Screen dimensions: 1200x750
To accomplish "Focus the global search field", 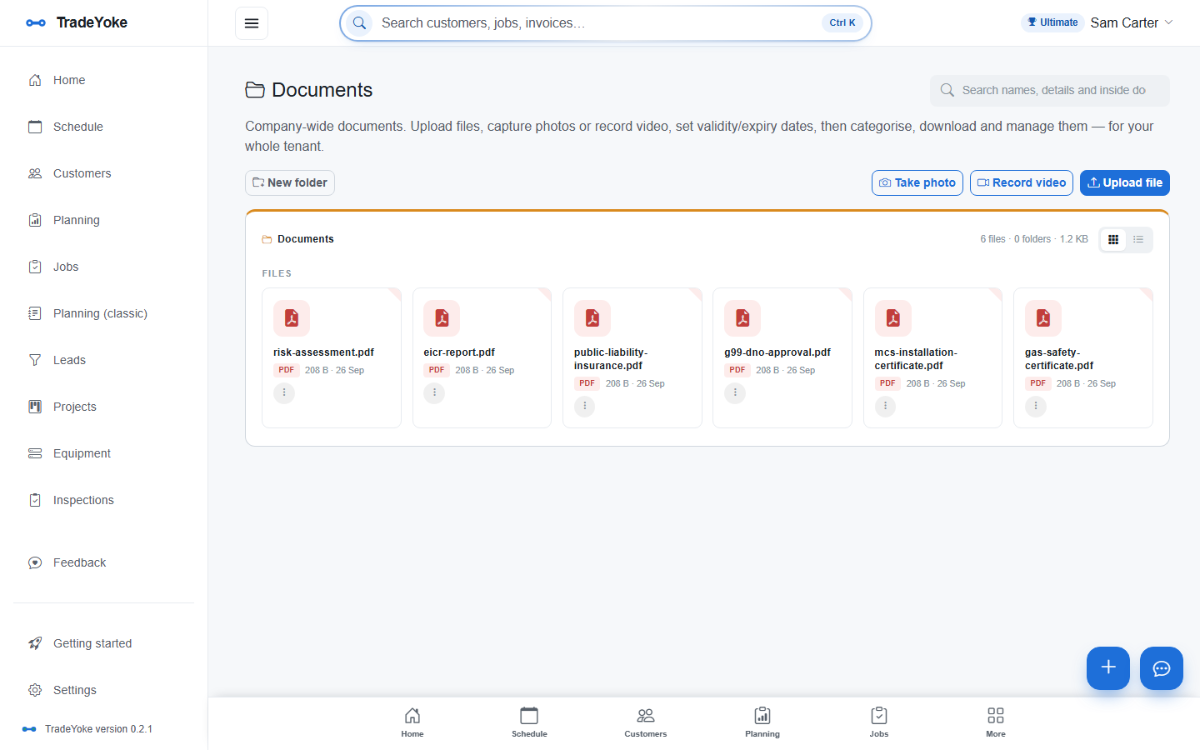I will click(606, 23).
